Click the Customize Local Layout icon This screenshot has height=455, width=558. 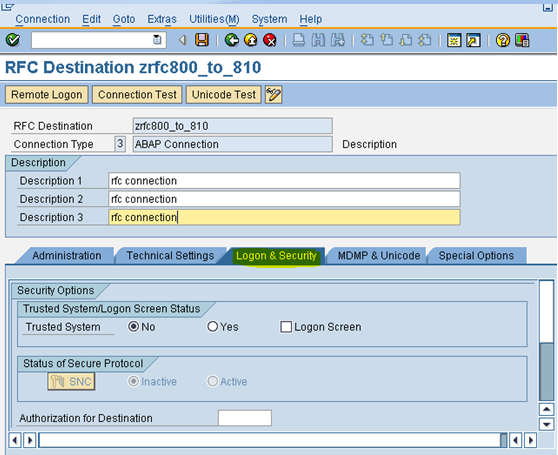522,40
